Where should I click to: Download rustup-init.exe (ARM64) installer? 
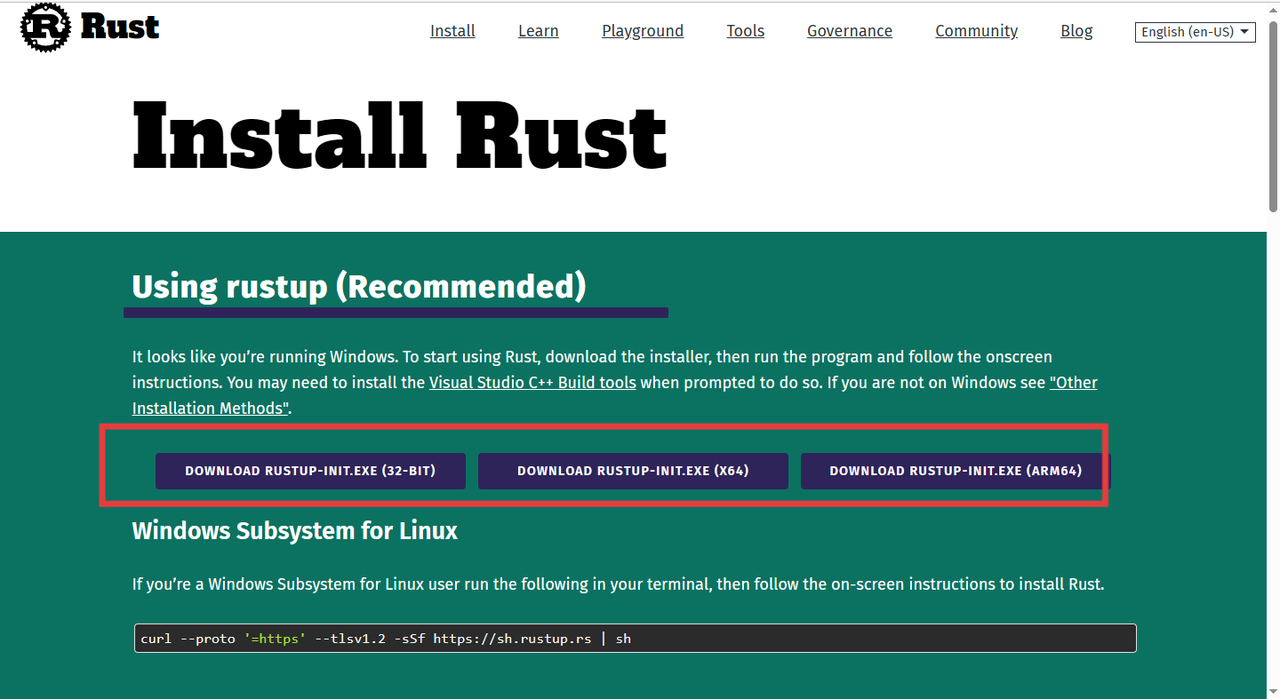click(956, 471)
